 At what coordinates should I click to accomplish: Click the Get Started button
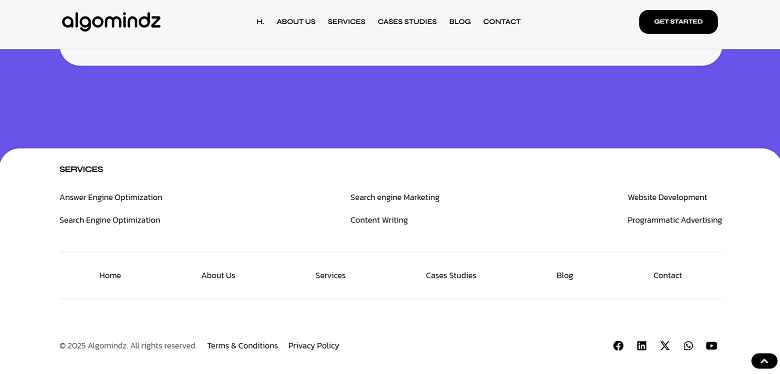click(678, 22)
